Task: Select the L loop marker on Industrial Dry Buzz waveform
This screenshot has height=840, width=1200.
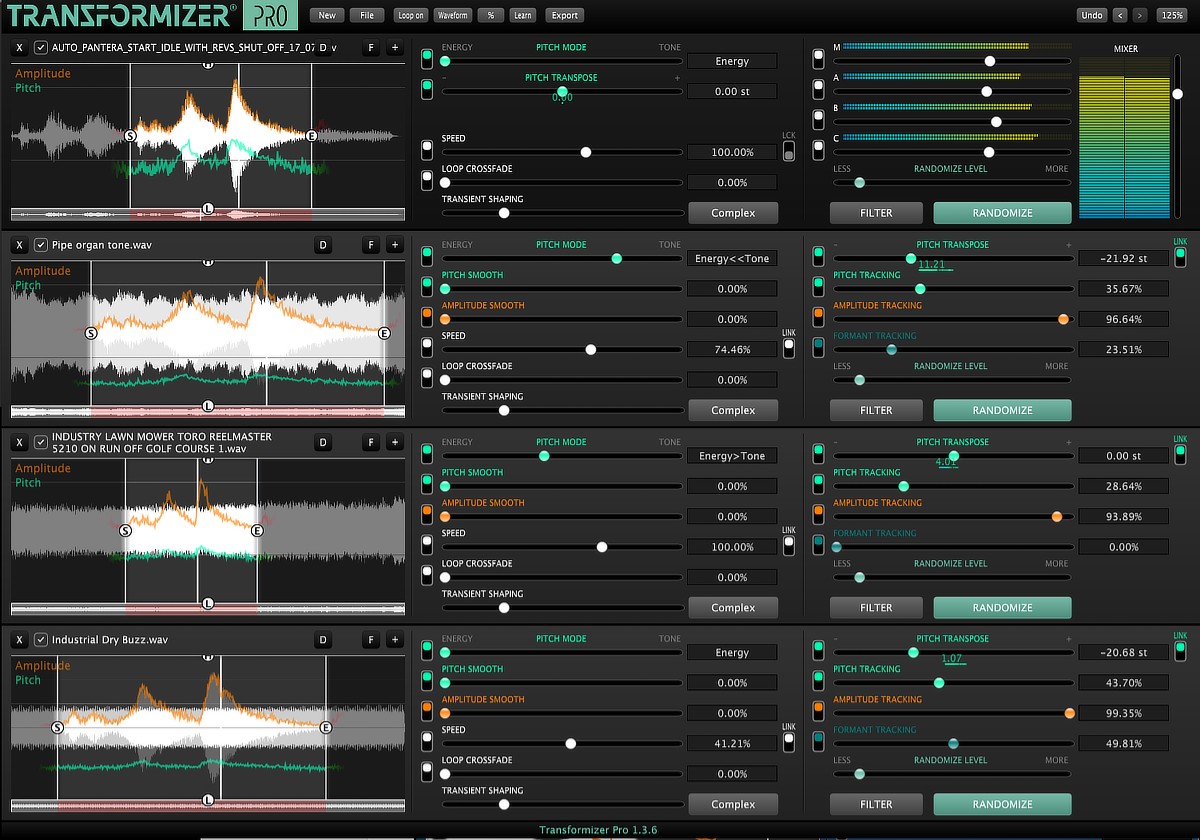Action: [208, 800]
